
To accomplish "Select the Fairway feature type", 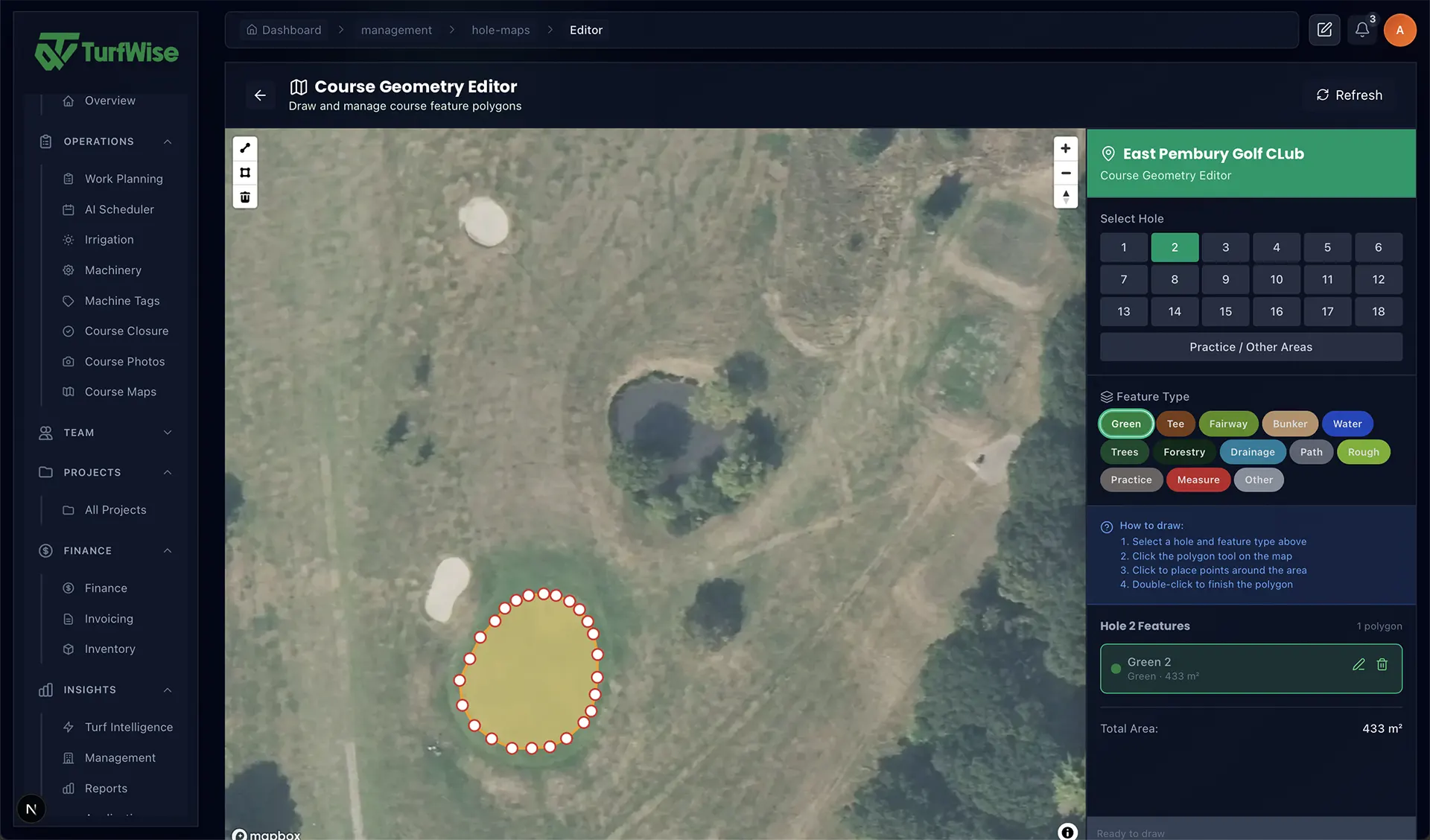I will click(1228, 423).
